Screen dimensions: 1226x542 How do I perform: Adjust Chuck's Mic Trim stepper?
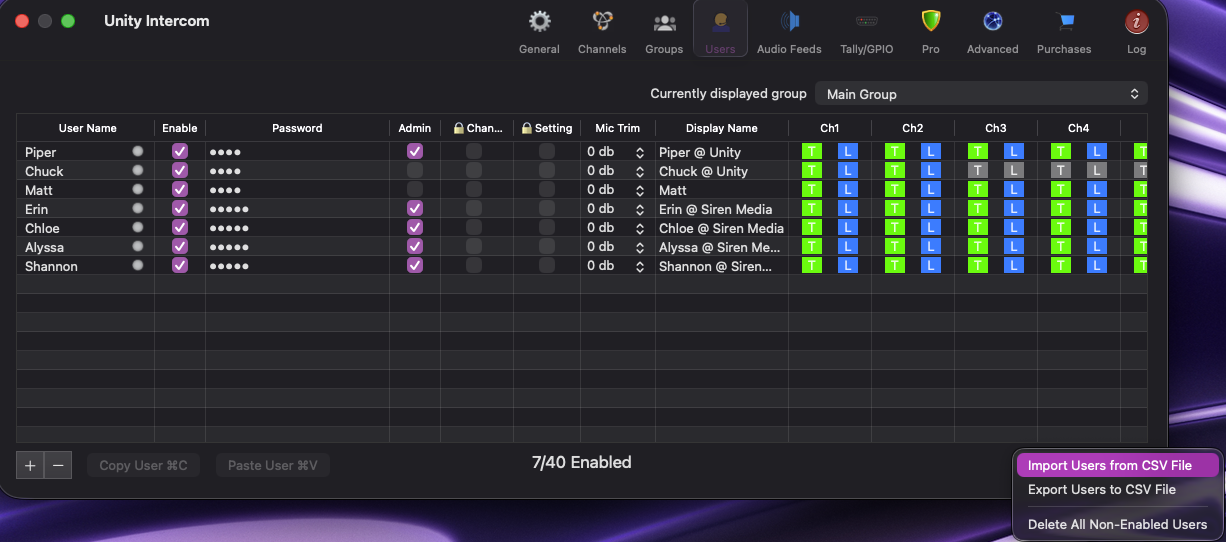click(640, 171)
